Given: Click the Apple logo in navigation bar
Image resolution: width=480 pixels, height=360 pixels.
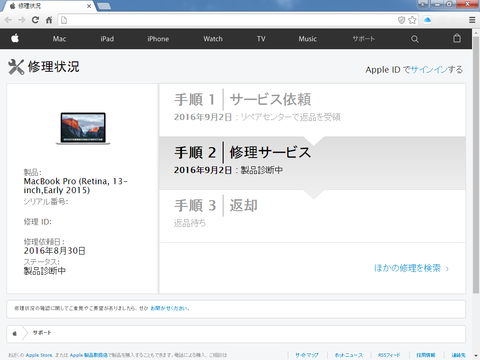Looking at the screenshot, I should coord(15,38).
